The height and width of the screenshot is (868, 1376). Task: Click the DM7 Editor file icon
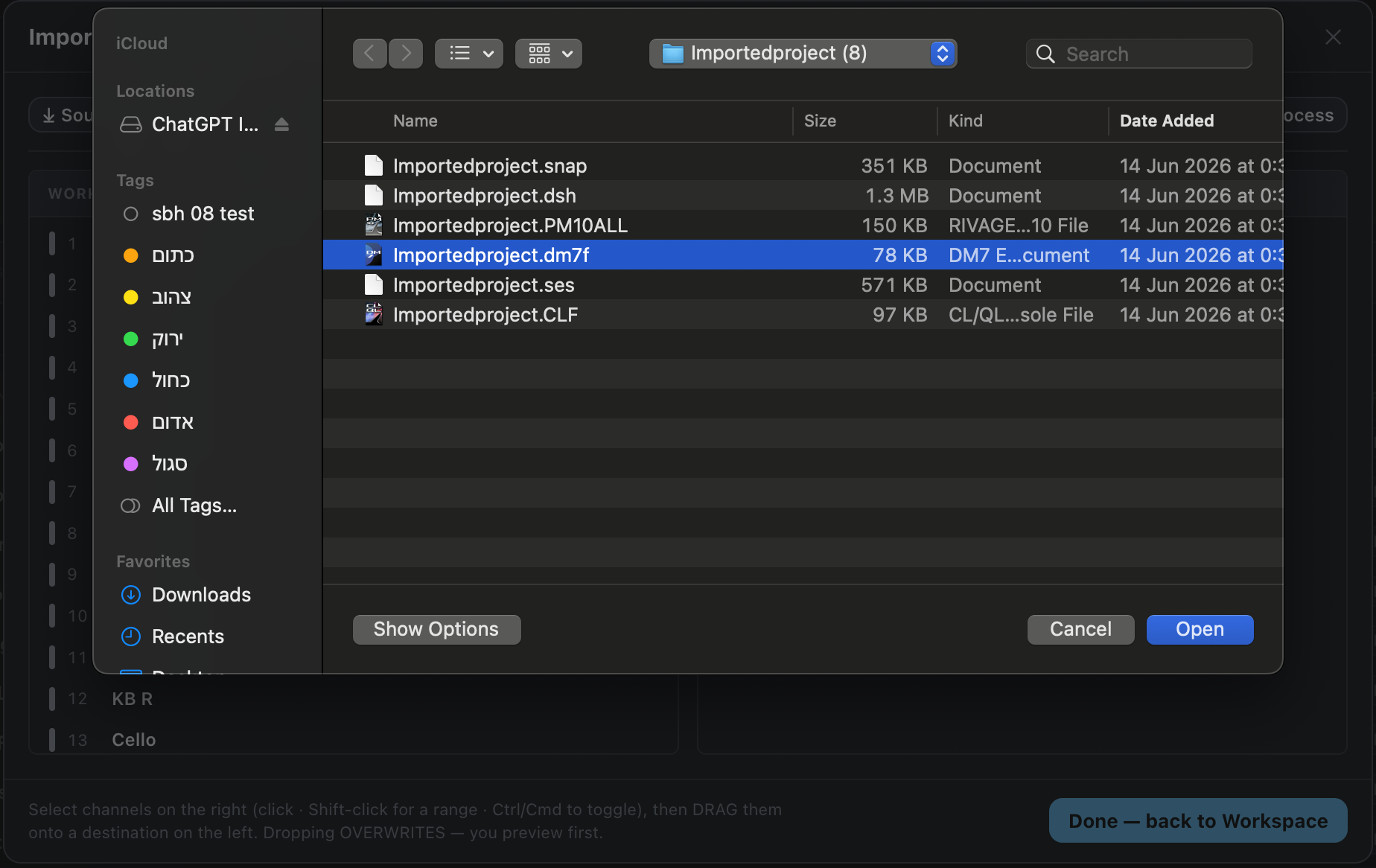[374, 255]
